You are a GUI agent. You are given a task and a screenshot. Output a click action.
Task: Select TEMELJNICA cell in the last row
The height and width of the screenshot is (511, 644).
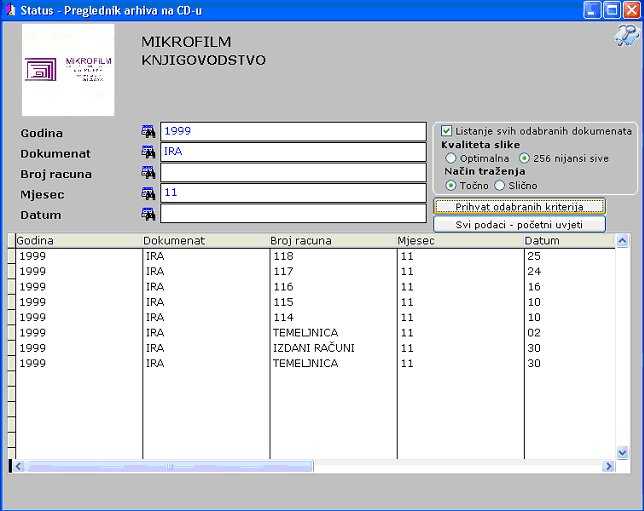[x=334, y=363]
